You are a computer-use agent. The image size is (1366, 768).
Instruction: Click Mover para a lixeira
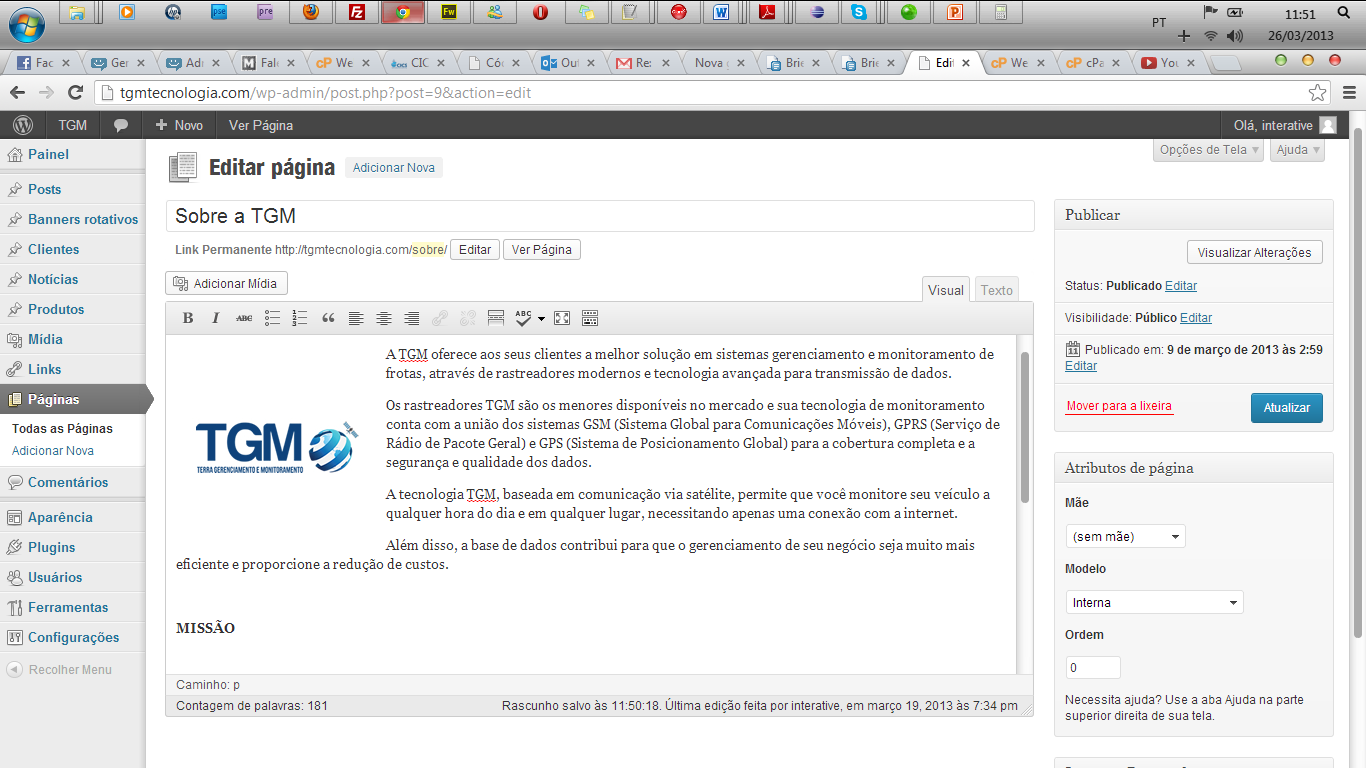1119,406
